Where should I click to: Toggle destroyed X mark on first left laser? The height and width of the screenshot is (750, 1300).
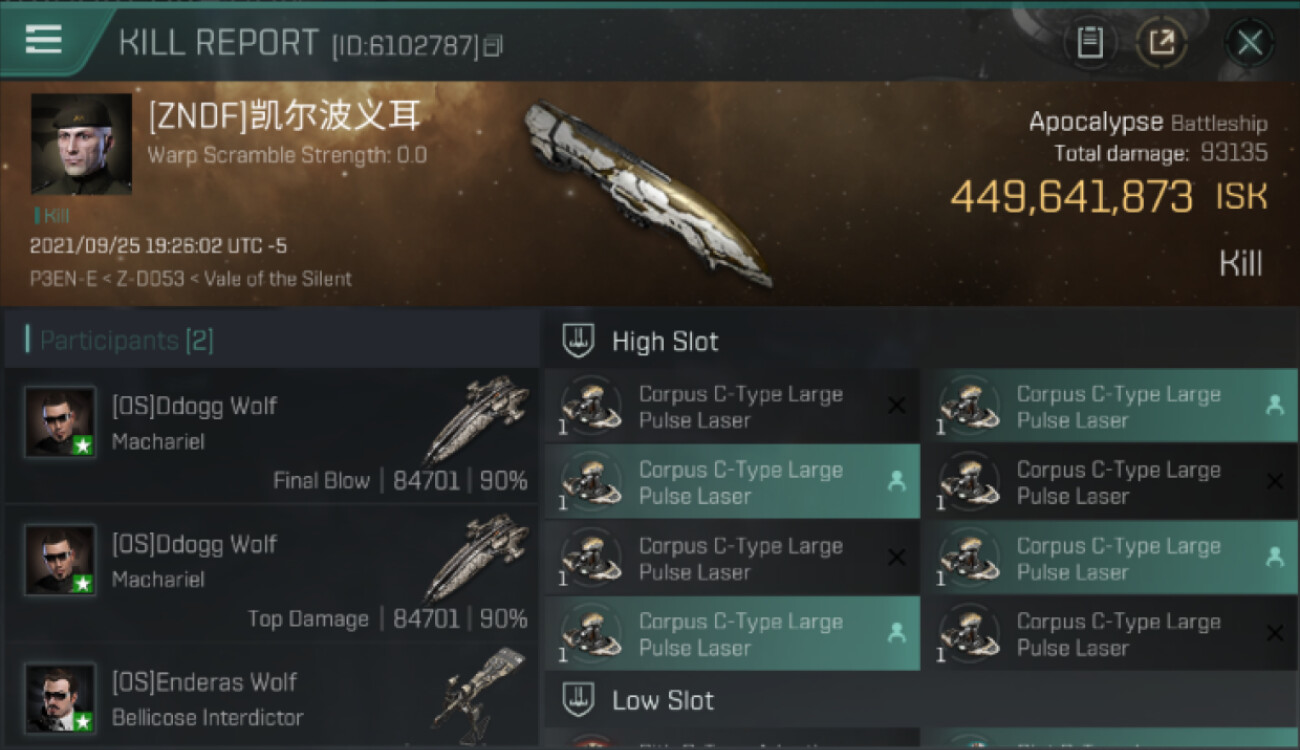tap(897, 405)
